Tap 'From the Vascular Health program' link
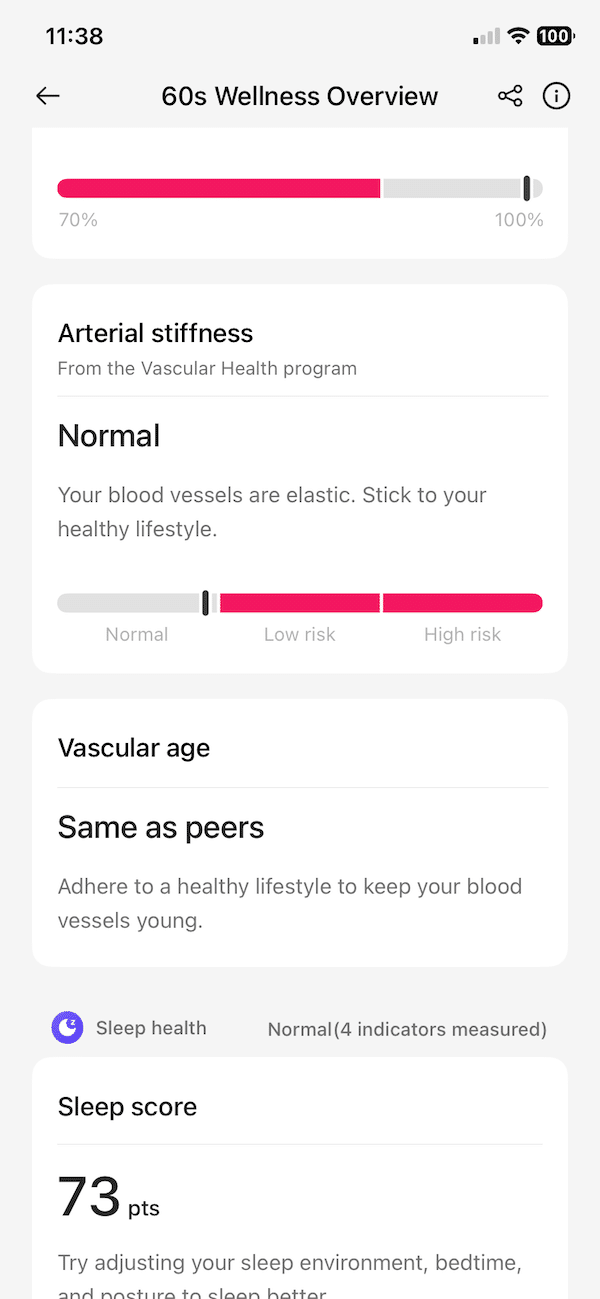600x1299 pixels. pos(207,368)
